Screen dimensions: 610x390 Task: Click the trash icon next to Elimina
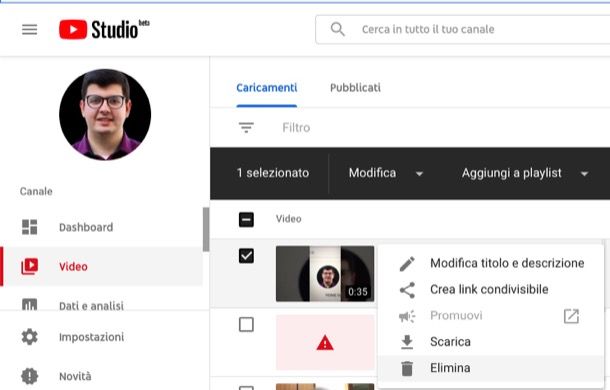click(x=407, y=368)
